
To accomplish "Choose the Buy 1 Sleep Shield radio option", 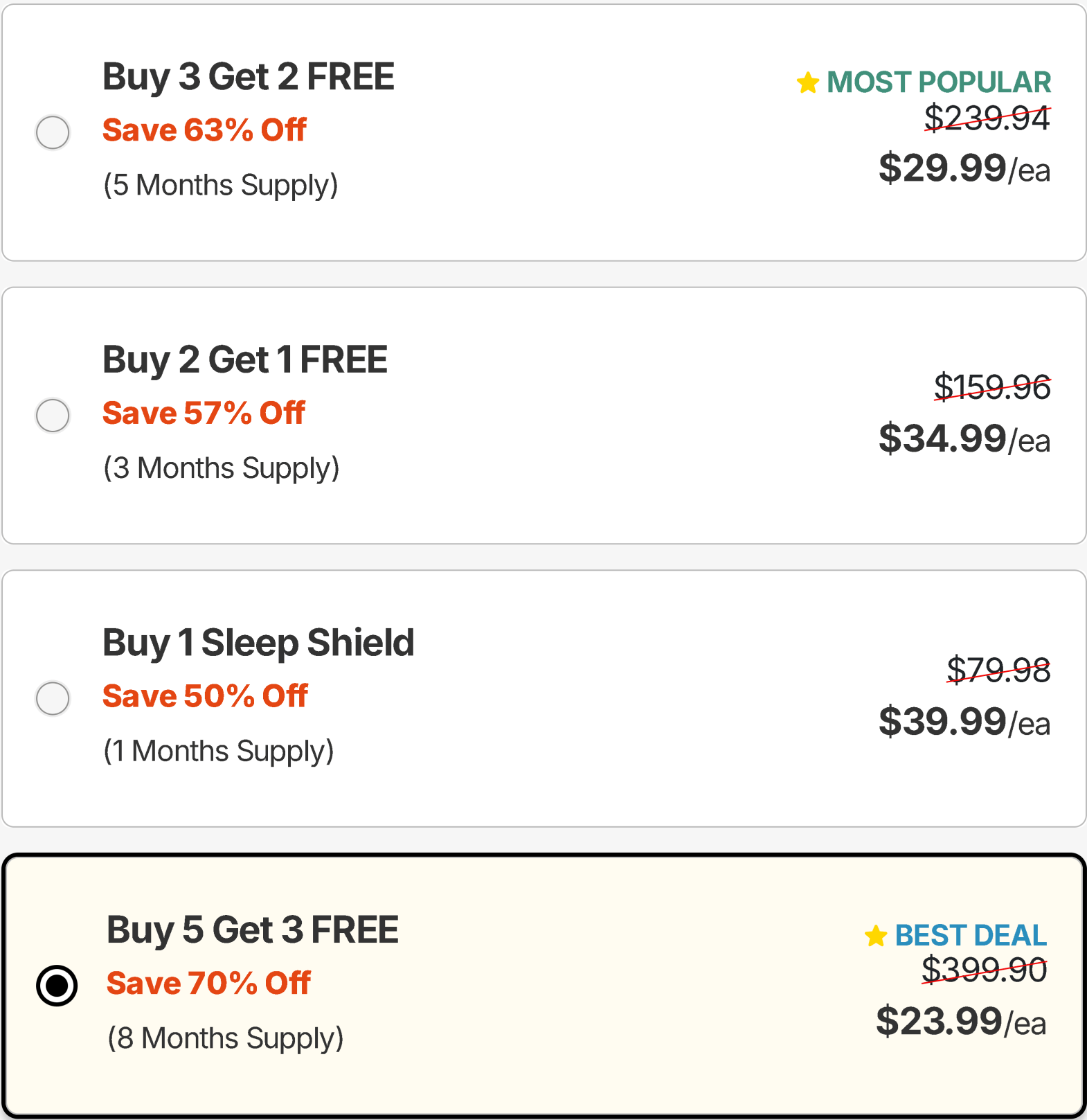I will (53, 698).
